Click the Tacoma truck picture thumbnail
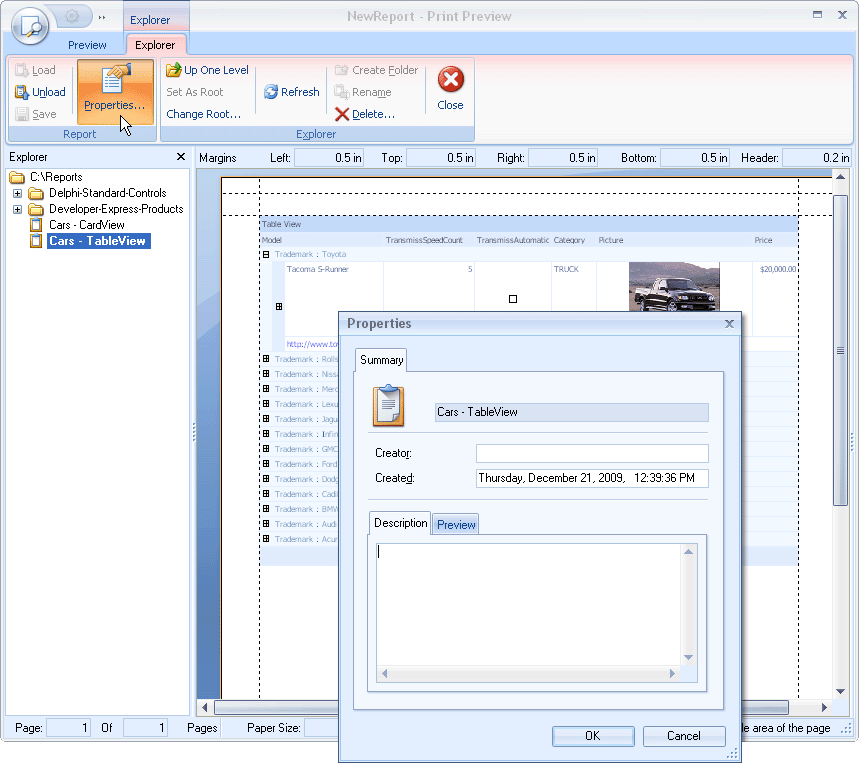Viewport: 859px width, 763px height. point(674,286)
